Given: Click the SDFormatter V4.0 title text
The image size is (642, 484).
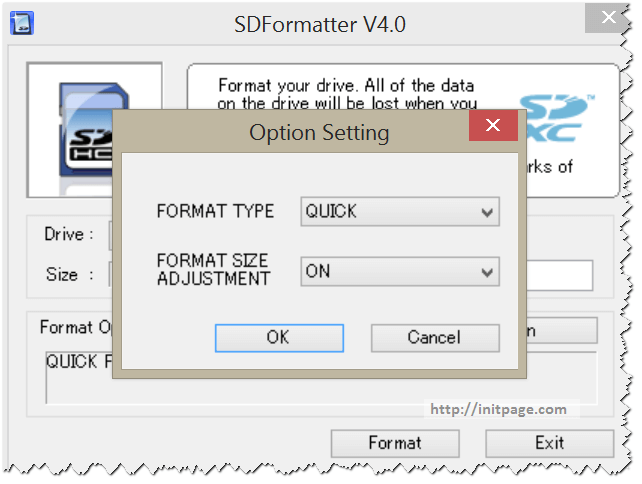Looking at the screenshot, I should tap(320, 25).
